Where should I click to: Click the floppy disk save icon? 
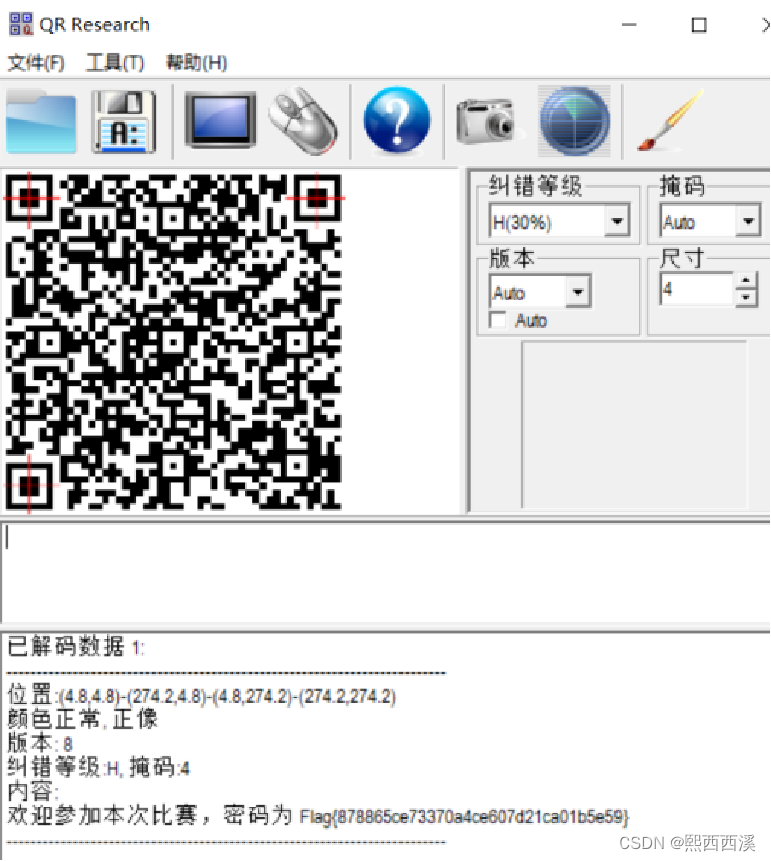(124, 122)
